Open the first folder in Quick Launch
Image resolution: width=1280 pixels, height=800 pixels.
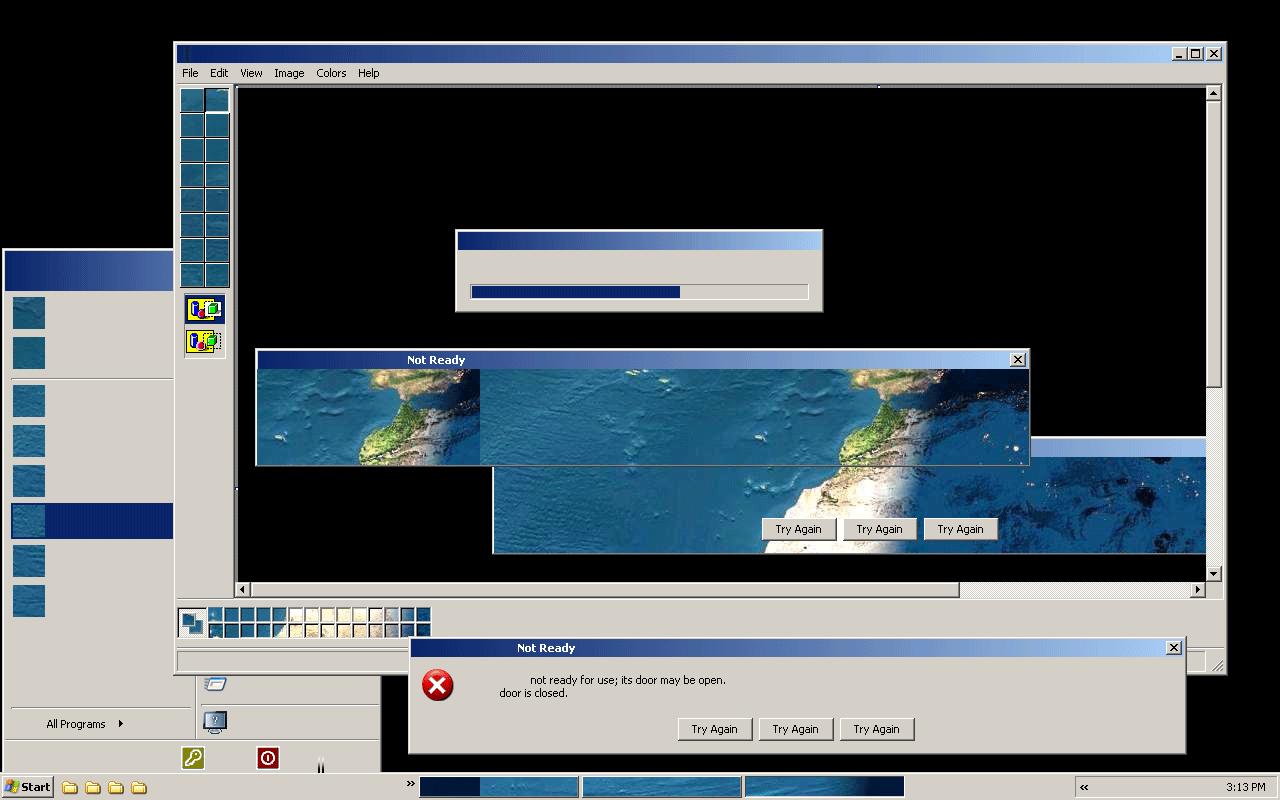click(70, 787)
